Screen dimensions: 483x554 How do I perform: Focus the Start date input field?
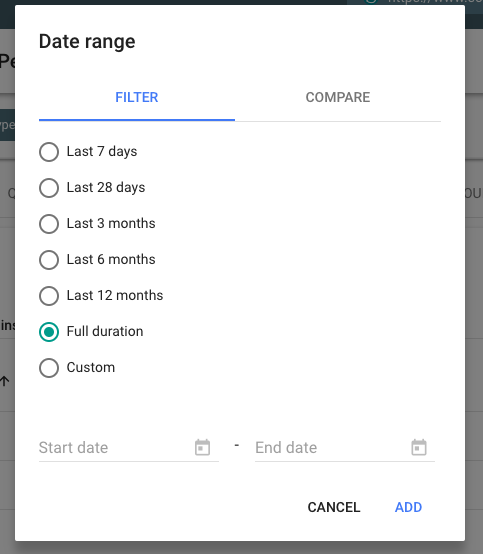pyautogui.click(x=129, y=448)
